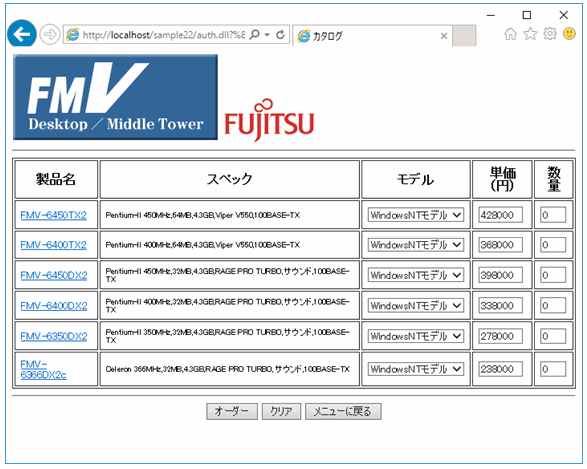Close the browser window
Screen dimensions: 587x469
[563, 15]
